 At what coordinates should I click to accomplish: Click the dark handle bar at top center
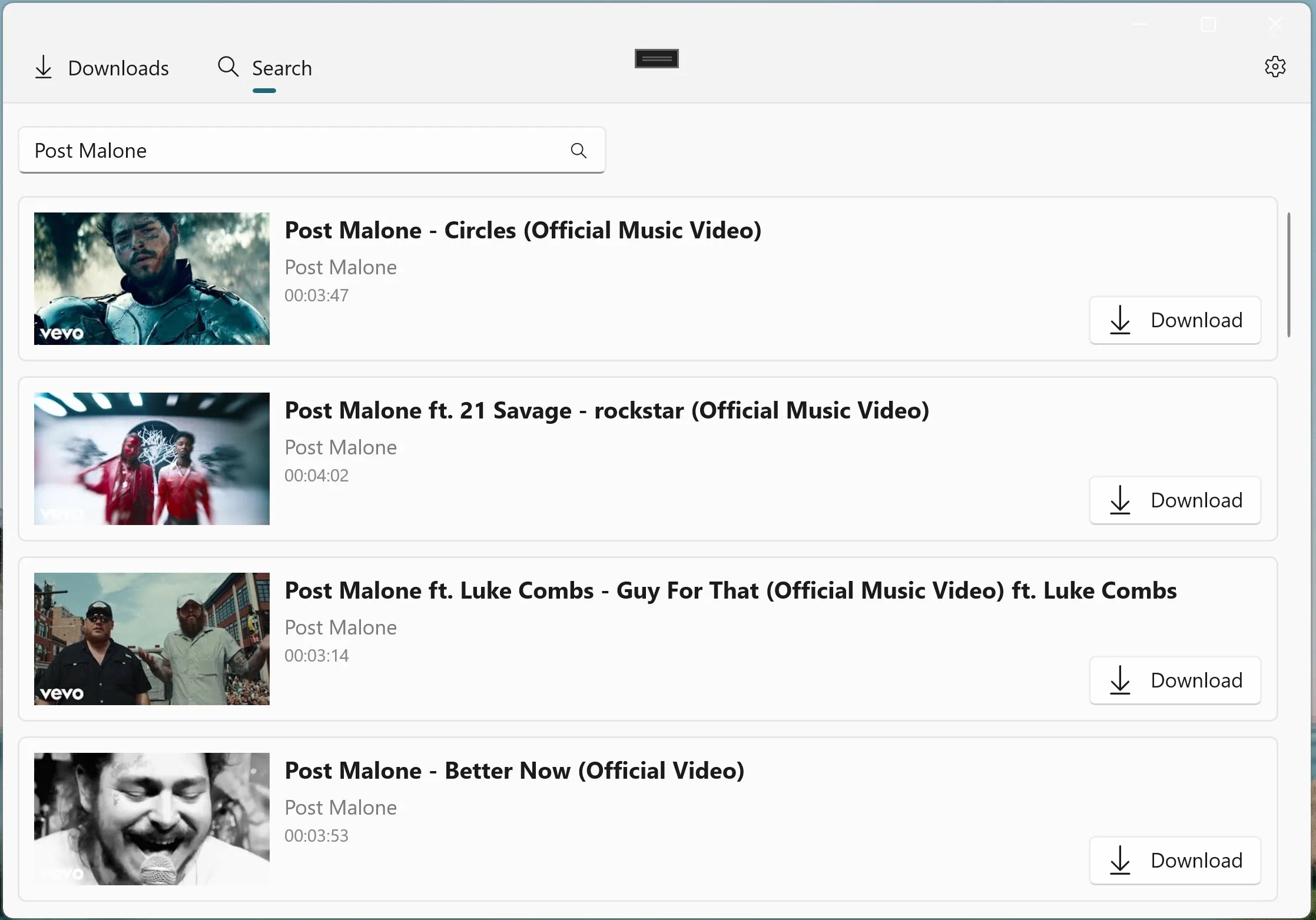pos(657,58)
